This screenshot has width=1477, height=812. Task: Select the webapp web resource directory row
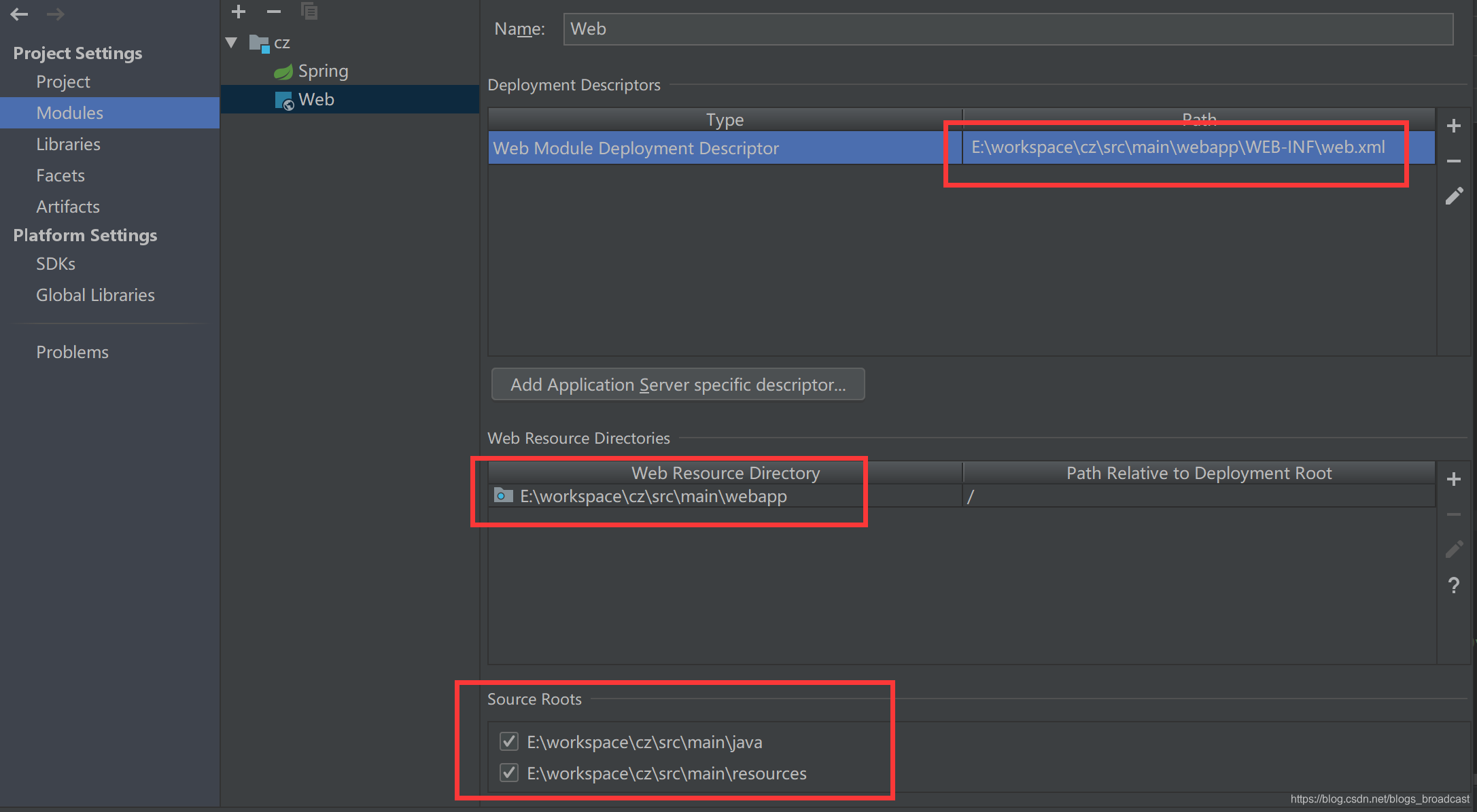[653, 497]
